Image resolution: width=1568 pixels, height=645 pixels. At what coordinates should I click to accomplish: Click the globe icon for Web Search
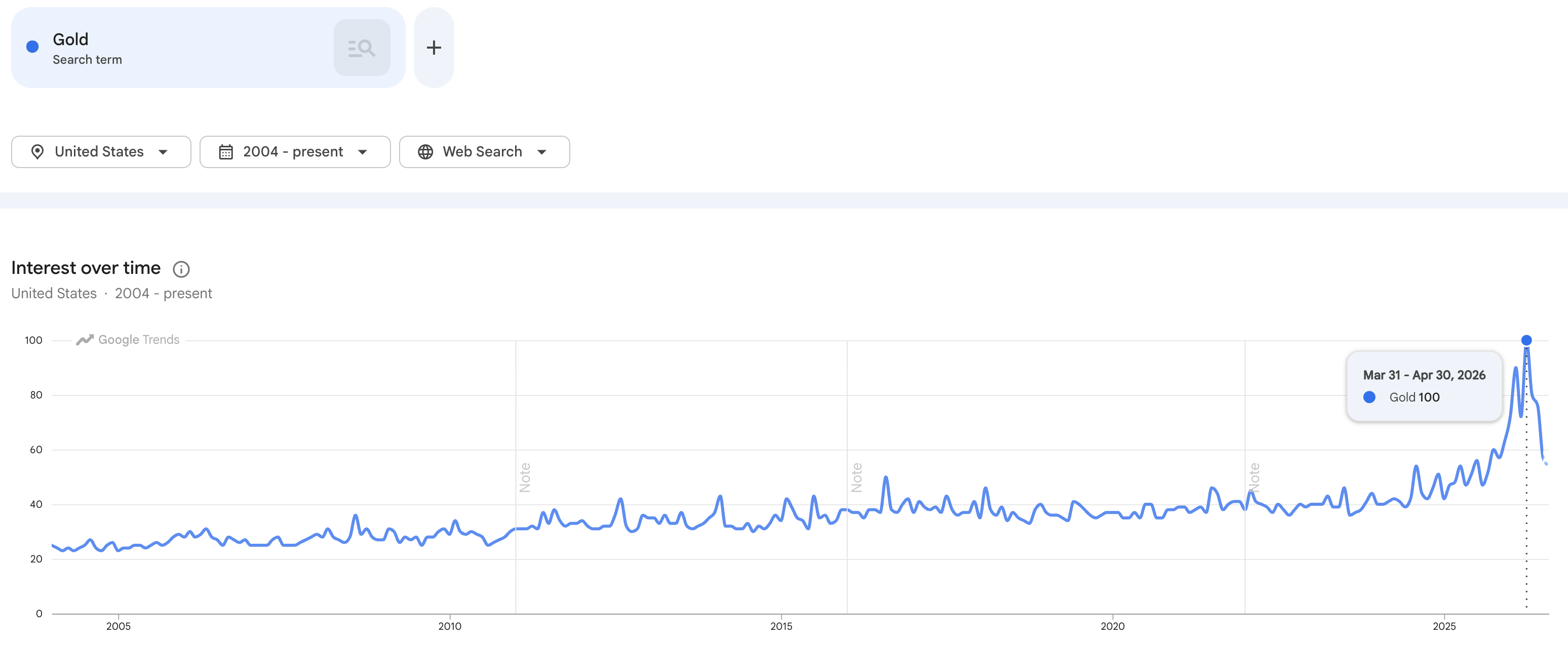click(x=425, y=151)
